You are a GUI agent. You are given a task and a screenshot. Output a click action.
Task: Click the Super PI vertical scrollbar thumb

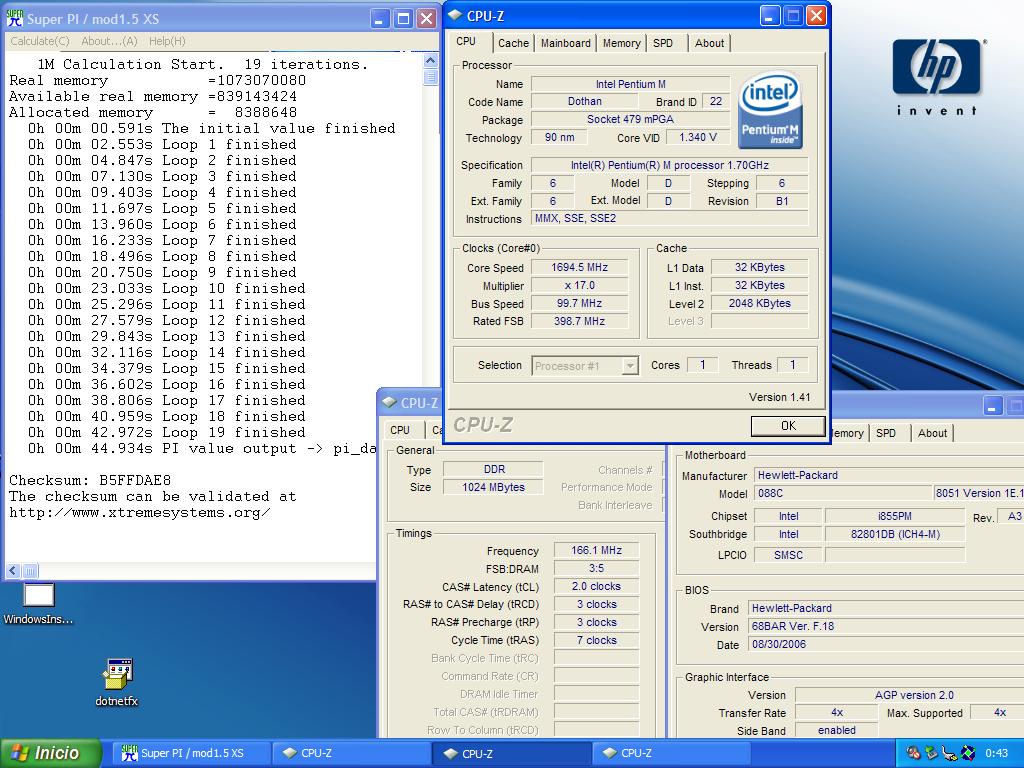430,77
